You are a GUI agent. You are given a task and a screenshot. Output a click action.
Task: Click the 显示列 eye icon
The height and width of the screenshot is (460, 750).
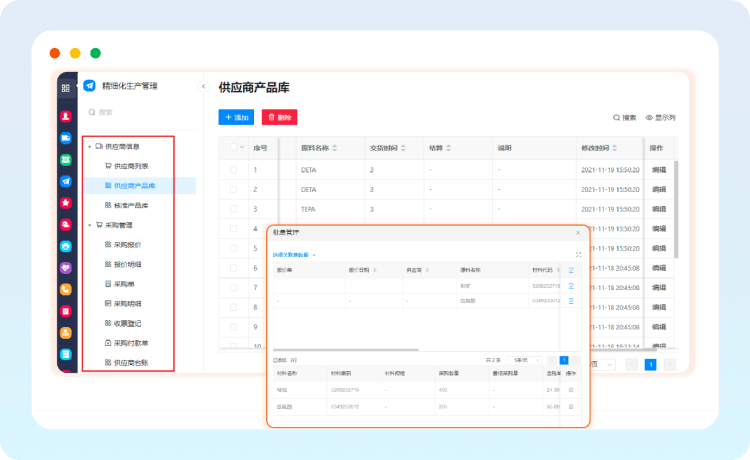pyautogui.click(x=649, y=118)
